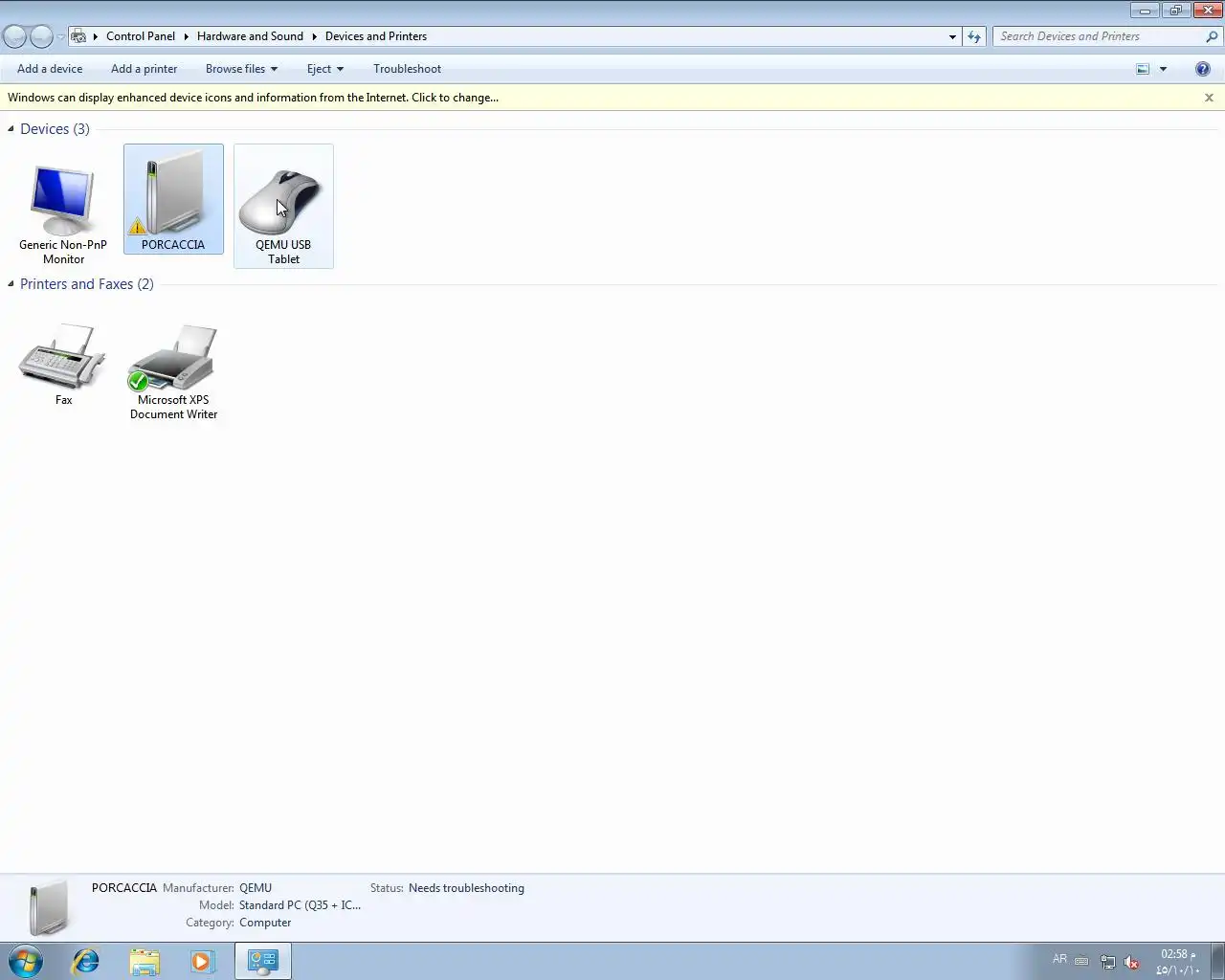The width and height of the screenshot is (1225, 980).
Task: Click the search magnifier icon
Action: [1212, 36]
